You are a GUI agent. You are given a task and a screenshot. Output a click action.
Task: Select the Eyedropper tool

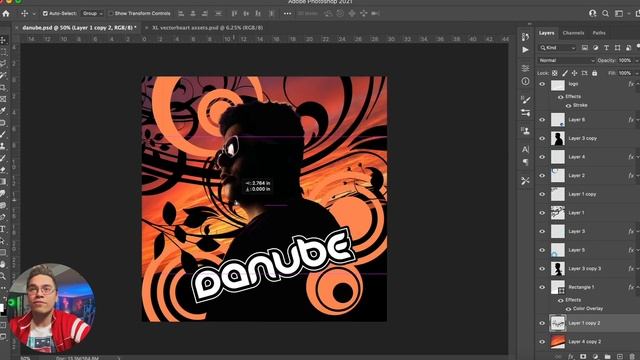pyautogui.click(x=3, y=111)
